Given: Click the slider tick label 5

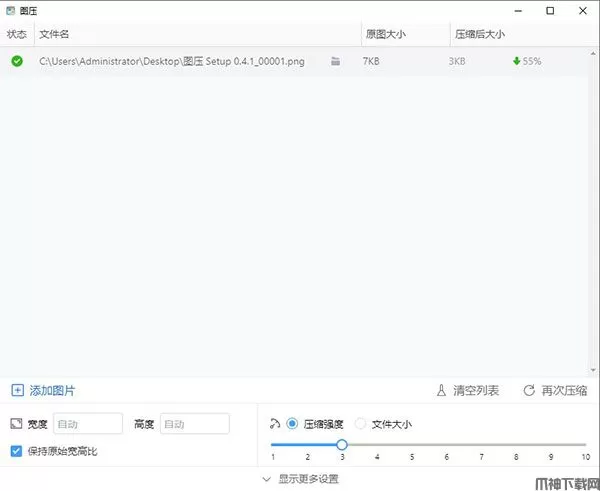Looking at the screenshot, I should point(412,457).
